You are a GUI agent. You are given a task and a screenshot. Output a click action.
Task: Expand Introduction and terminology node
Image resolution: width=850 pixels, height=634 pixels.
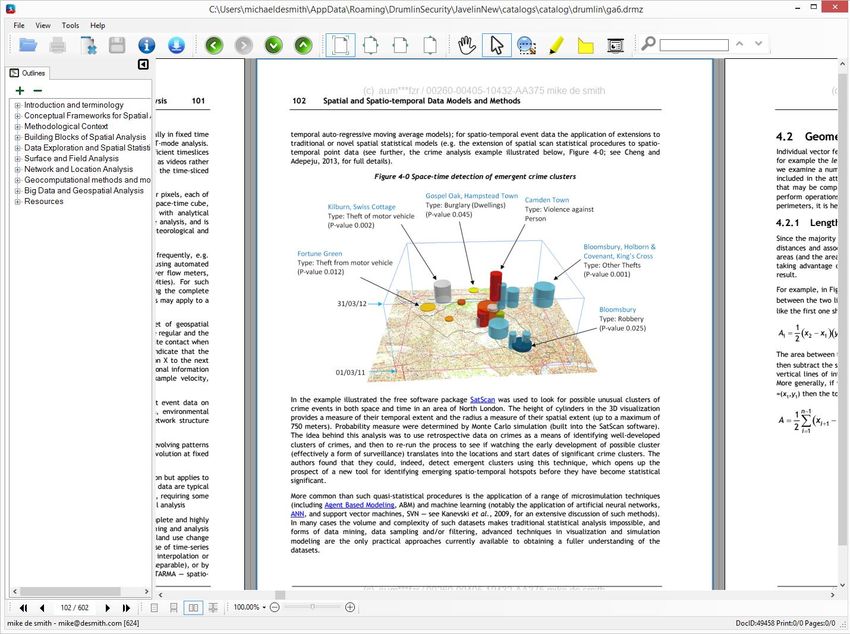tap(17, 105)
